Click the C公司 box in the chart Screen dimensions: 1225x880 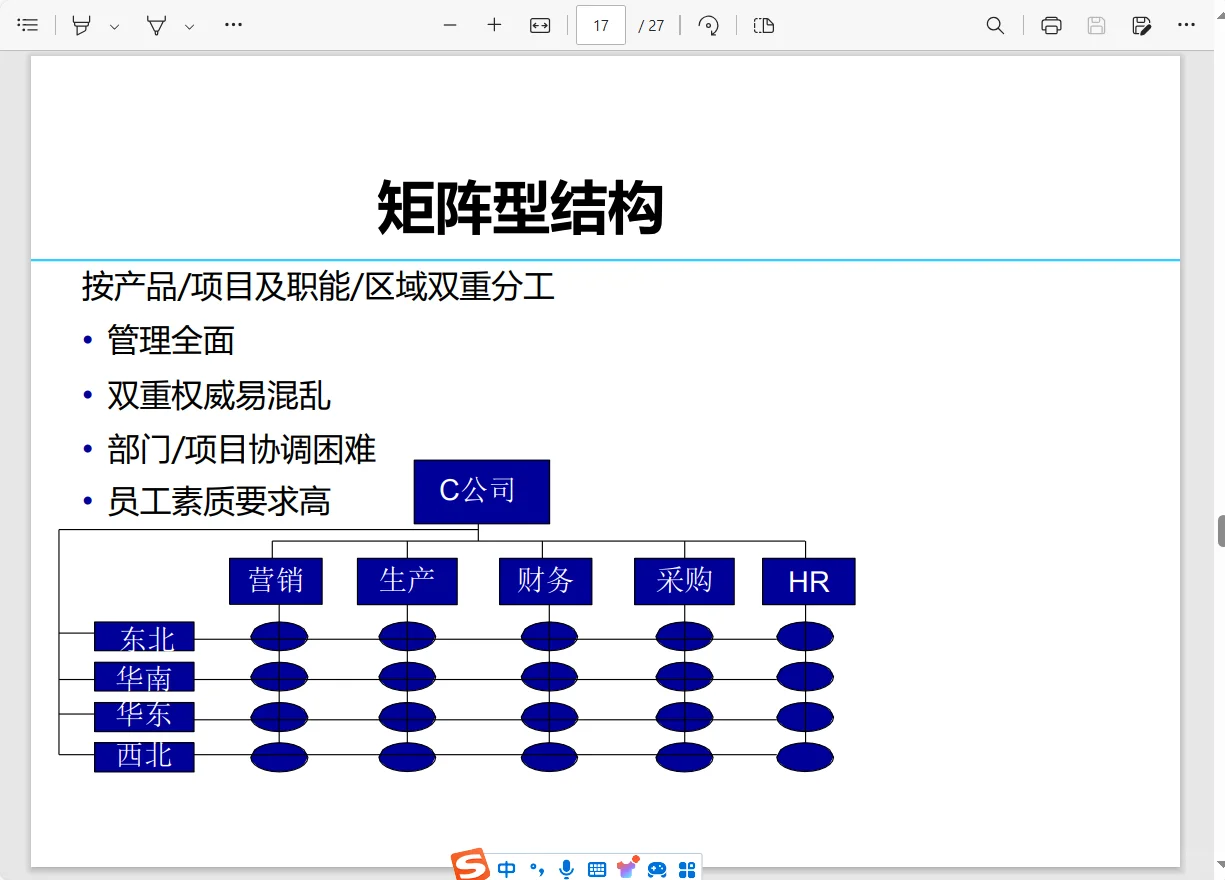click(x=482, y=492)
